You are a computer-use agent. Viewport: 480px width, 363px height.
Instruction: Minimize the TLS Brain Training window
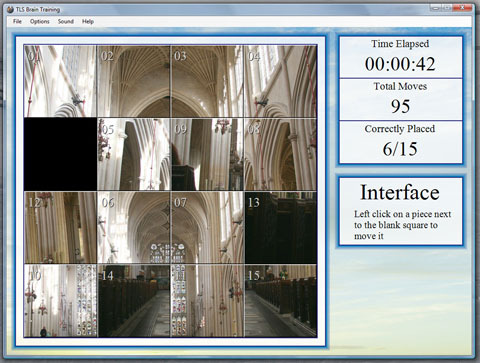pyautogui.click(x=435, y=7)
